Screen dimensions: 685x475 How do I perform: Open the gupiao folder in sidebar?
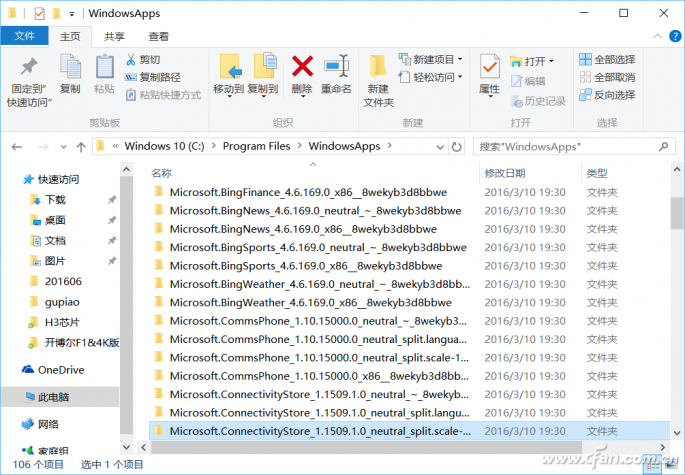click(x=55, y=302)
